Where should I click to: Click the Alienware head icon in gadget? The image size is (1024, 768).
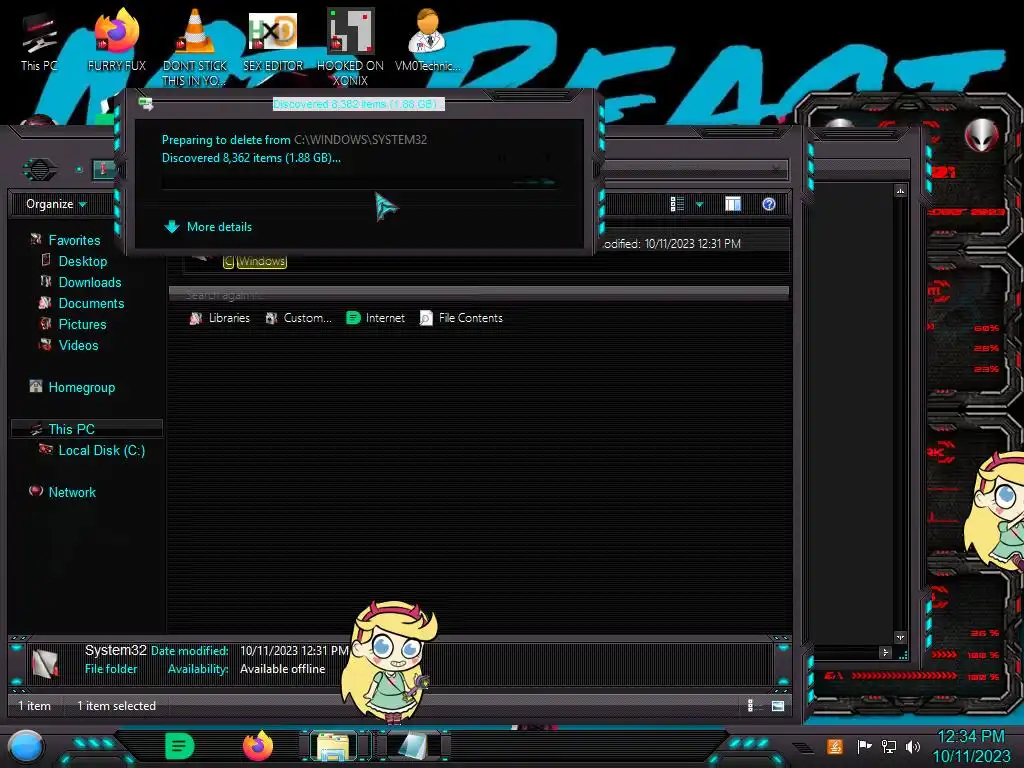pyautogui.click(x=981, y=135)
